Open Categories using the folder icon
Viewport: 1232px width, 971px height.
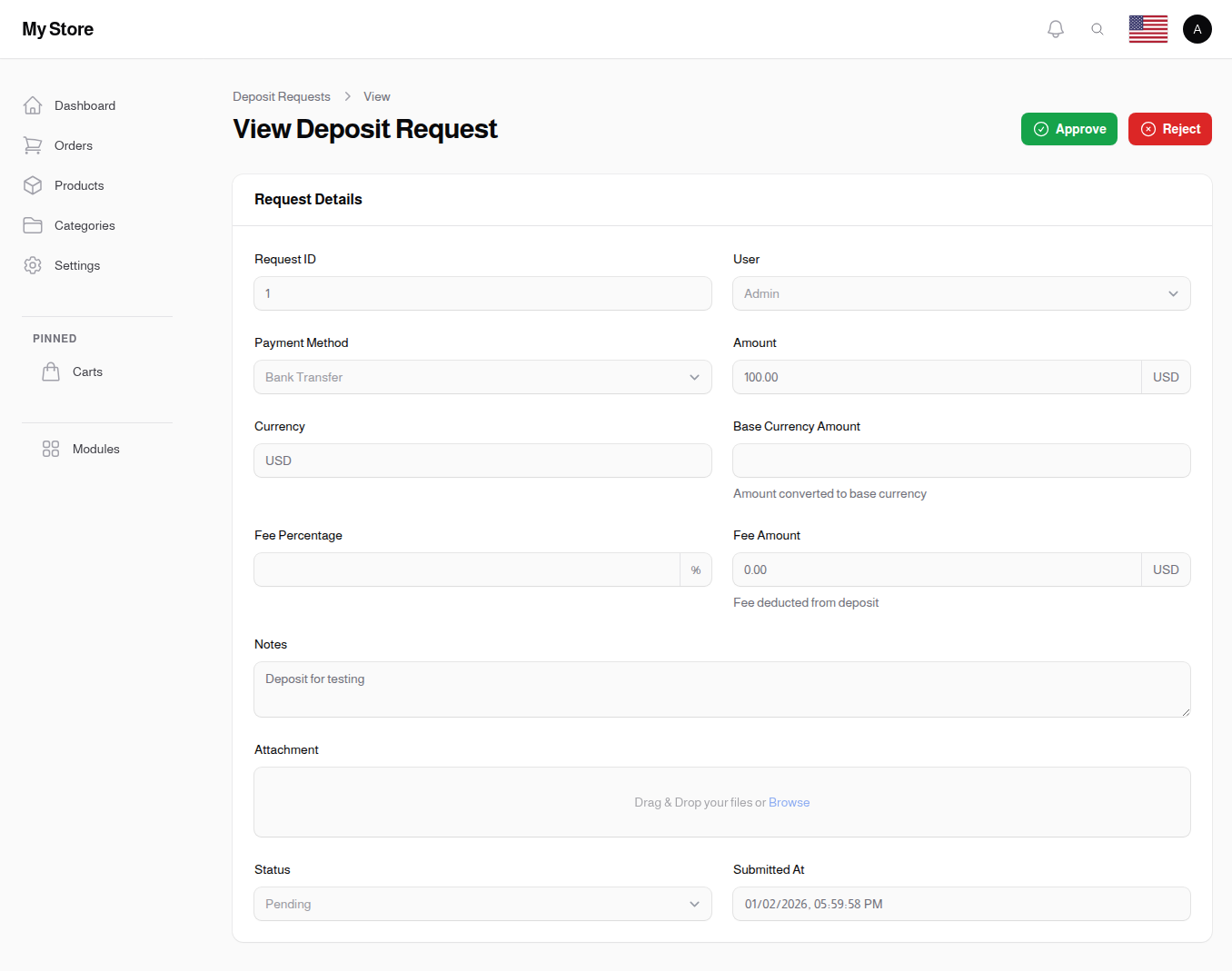pyautogui.click(x=33, y=225)
